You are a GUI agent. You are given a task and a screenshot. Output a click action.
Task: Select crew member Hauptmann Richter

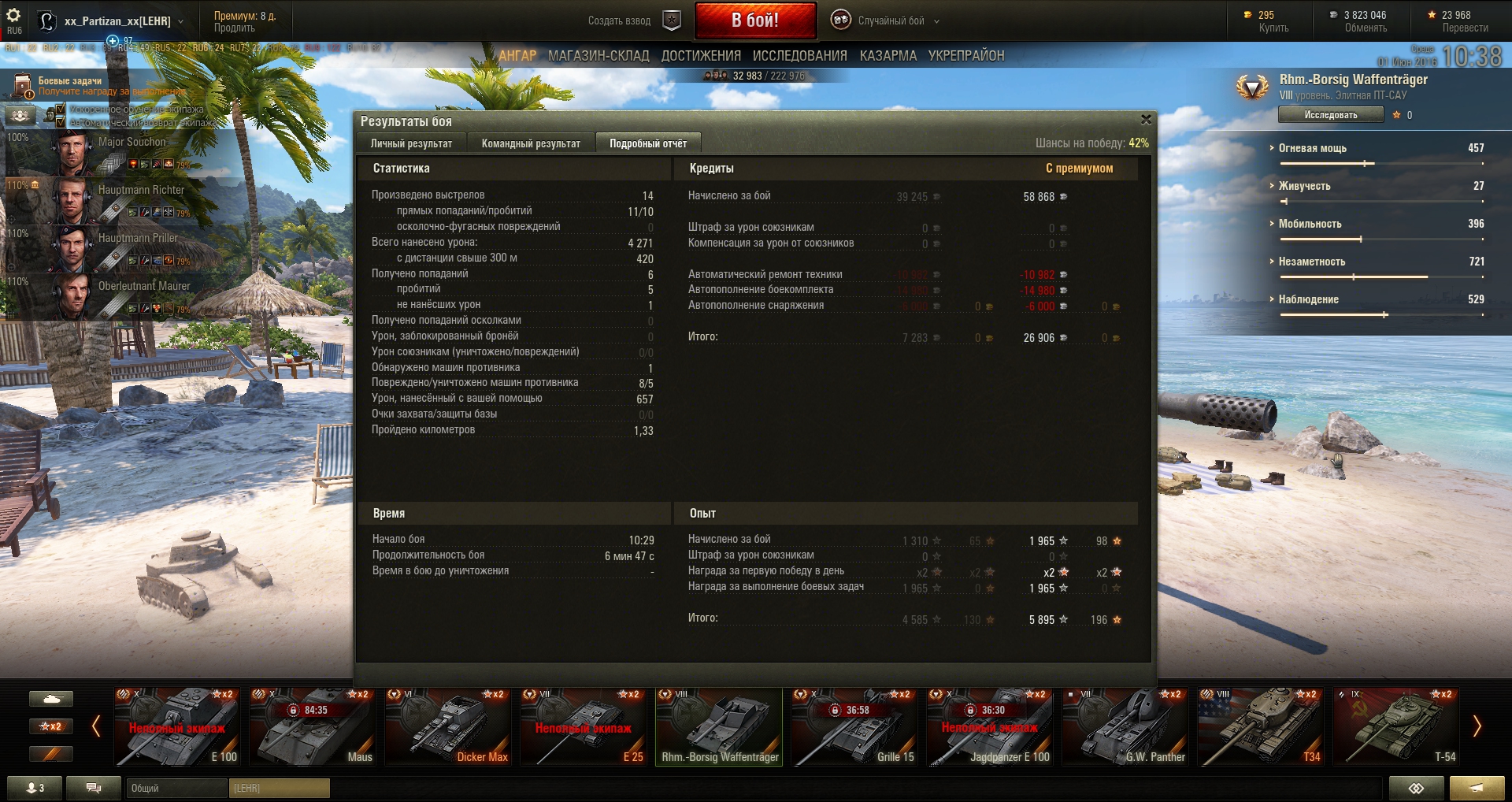pyautogui.click(x=122, y=201)
